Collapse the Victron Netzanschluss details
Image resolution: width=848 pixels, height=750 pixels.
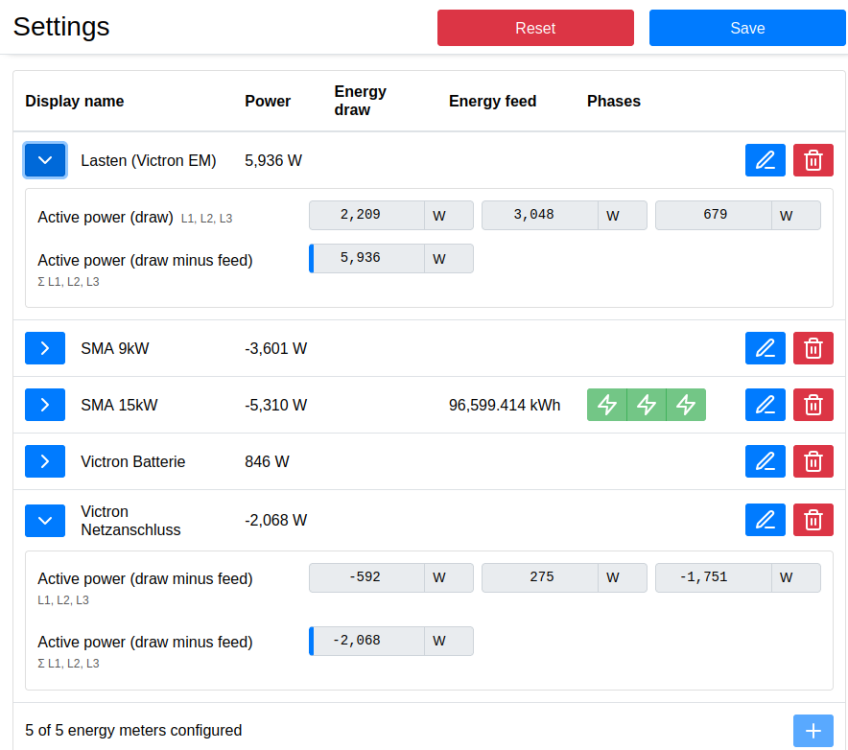[45, 520]
